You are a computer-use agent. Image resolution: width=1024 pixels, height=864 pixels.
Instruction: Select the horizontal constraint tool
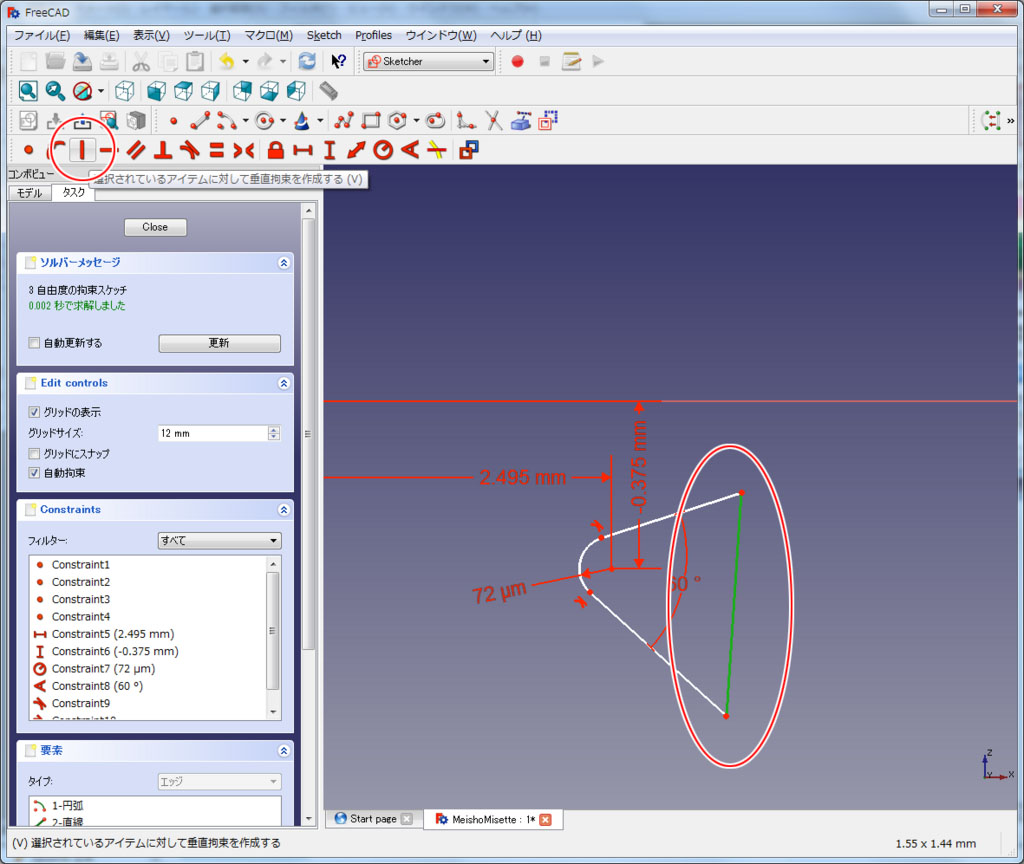tap(106, 150)
